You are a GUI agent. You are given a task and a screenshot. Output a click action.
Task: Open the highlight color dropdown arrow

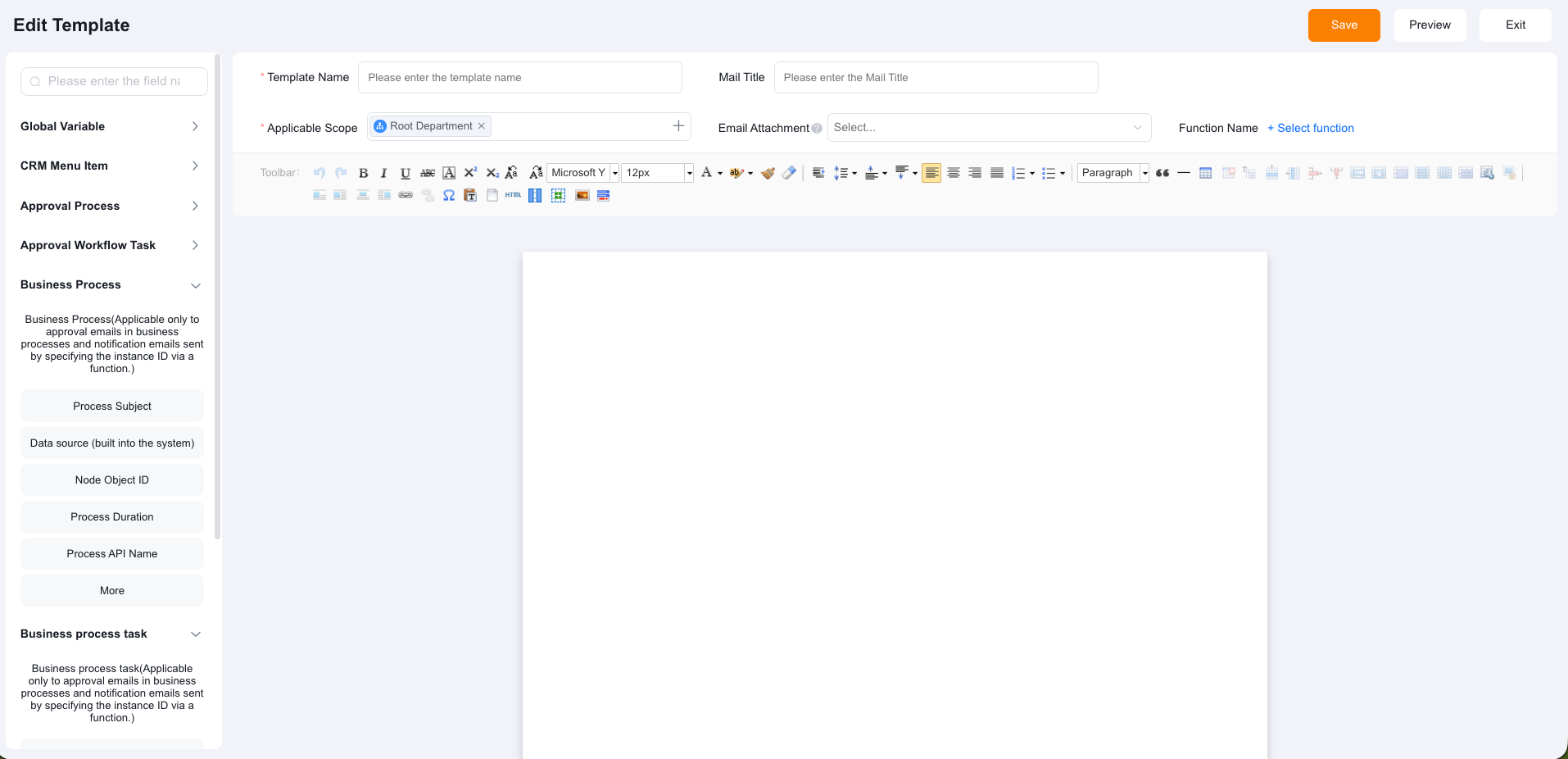pyautogui.click(x=750, y=173)
